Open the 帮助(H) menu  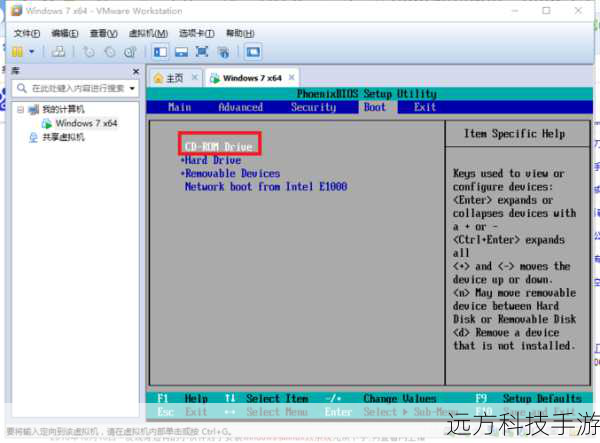[240, 33]
